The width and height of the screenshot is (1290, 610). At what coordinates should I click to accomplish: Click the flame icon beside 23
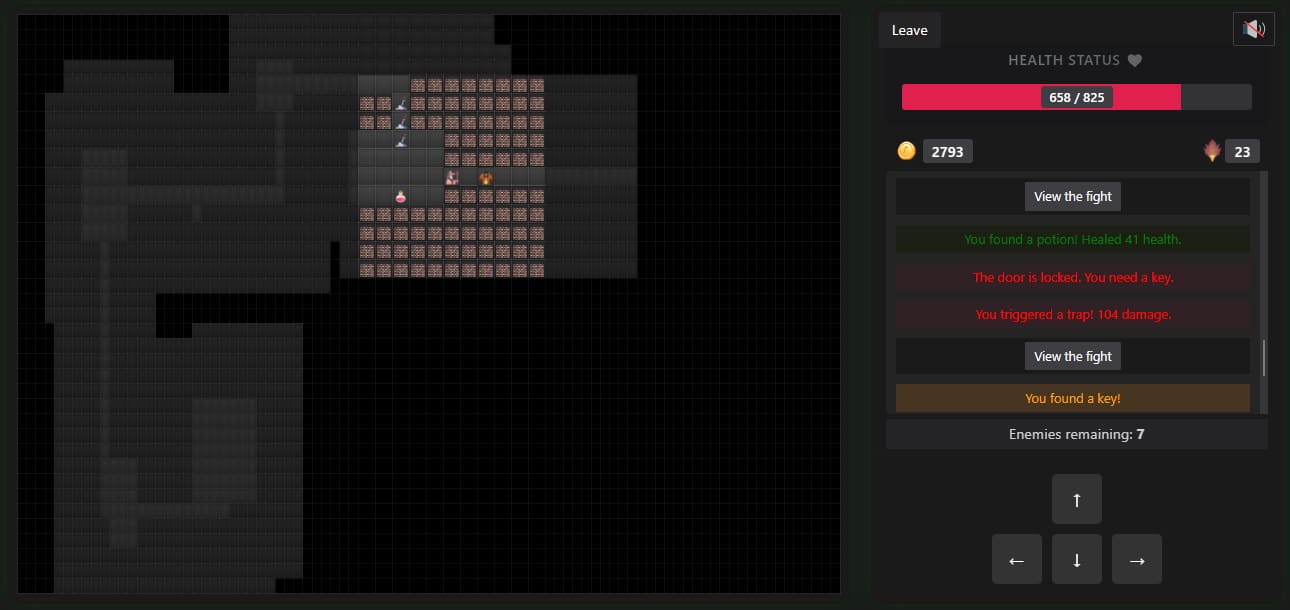(x=1212, y=151)
